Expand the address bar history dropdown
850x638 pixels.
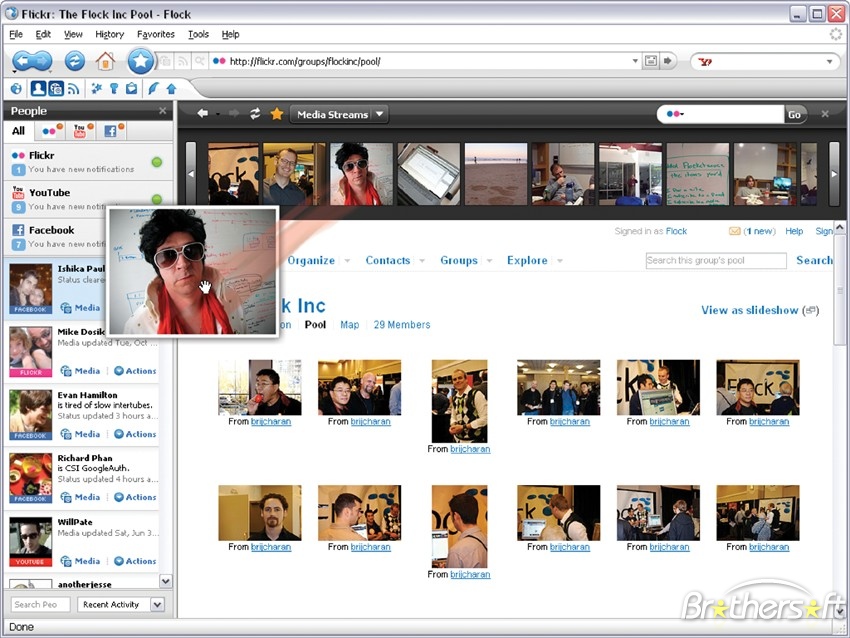tap(636, 60)
